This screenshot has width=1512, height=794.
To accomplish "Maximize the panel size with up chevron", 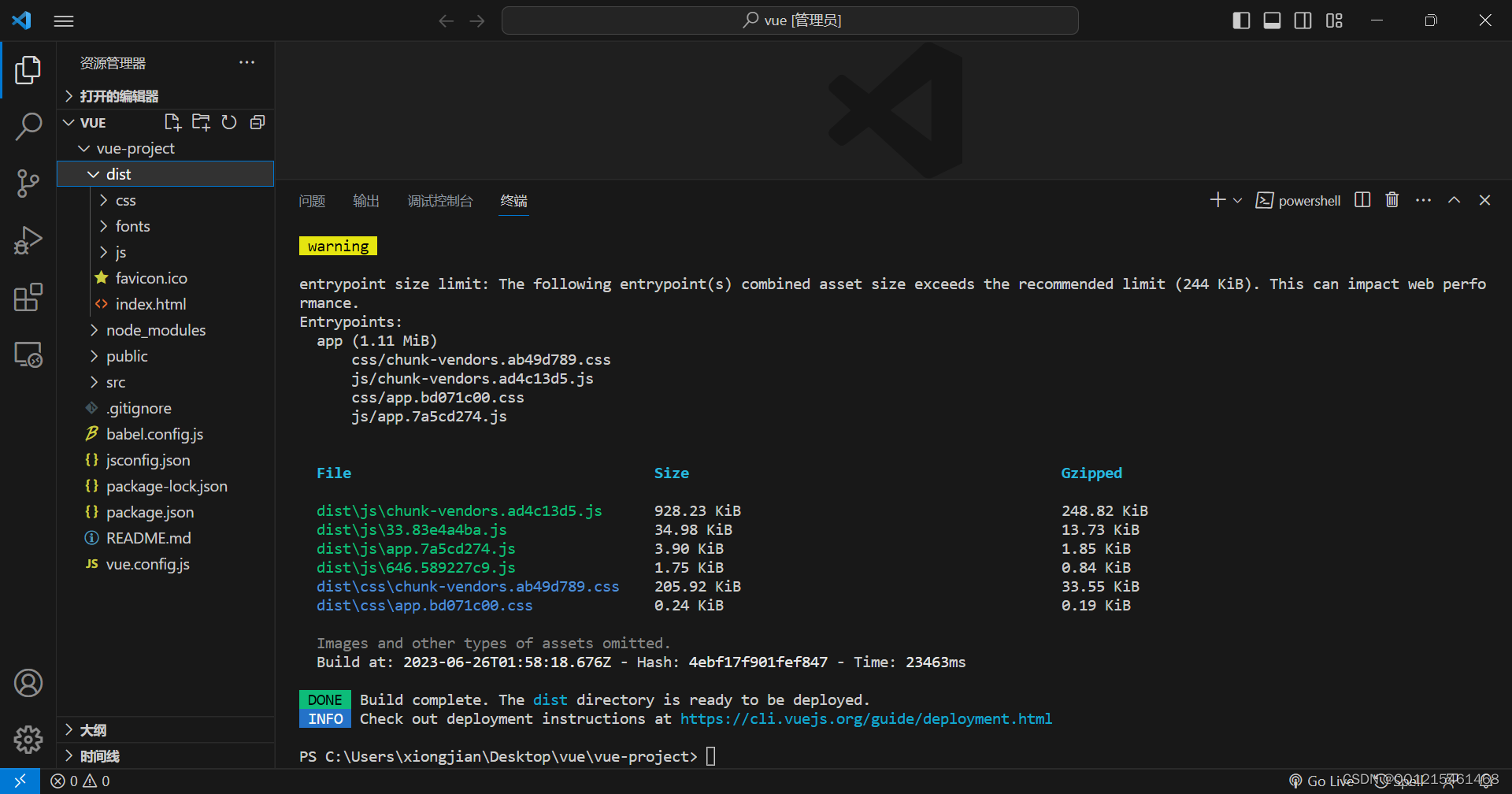I will point(1454,200).
